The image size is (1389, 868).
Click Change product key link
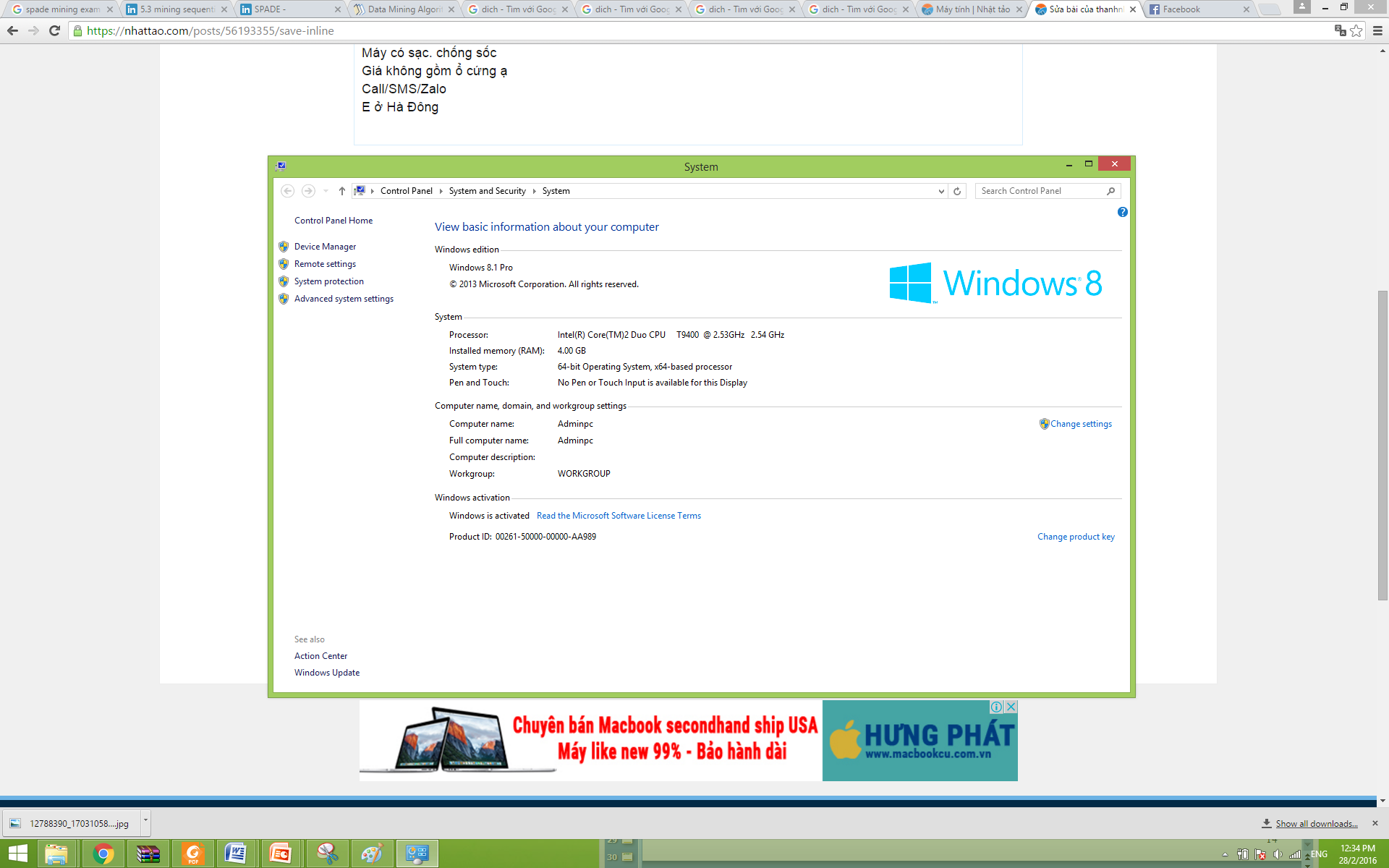1076,537
